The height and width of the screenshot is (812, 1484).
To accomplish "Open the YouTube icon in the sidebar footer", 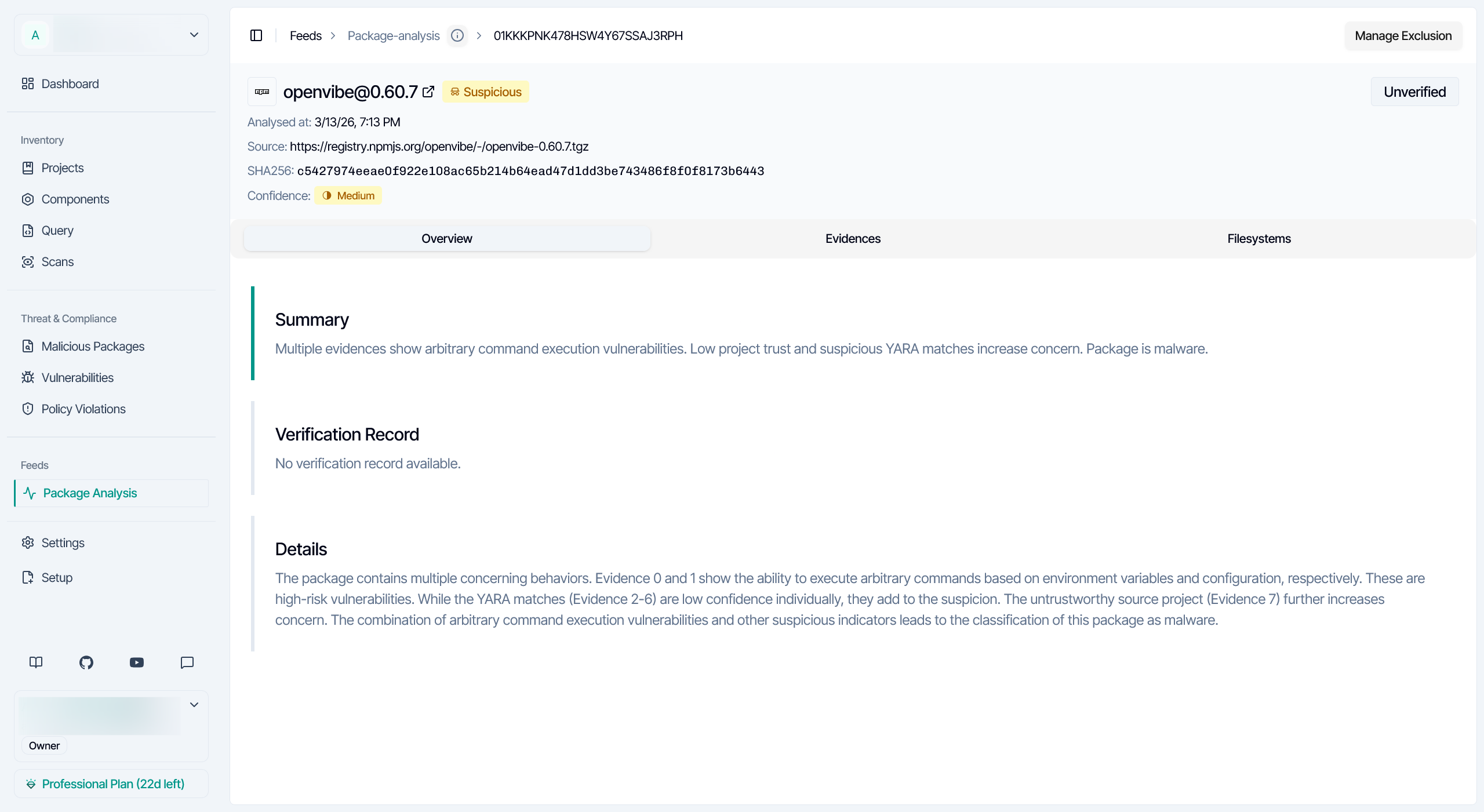I will click(x=136, y=662).
